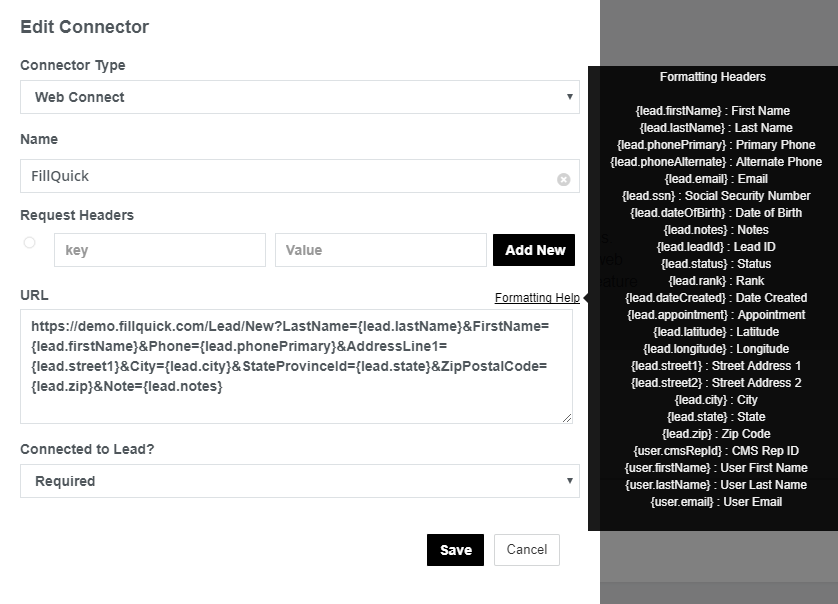Expand the Connected to Lead dropdown

coord(299,481)
